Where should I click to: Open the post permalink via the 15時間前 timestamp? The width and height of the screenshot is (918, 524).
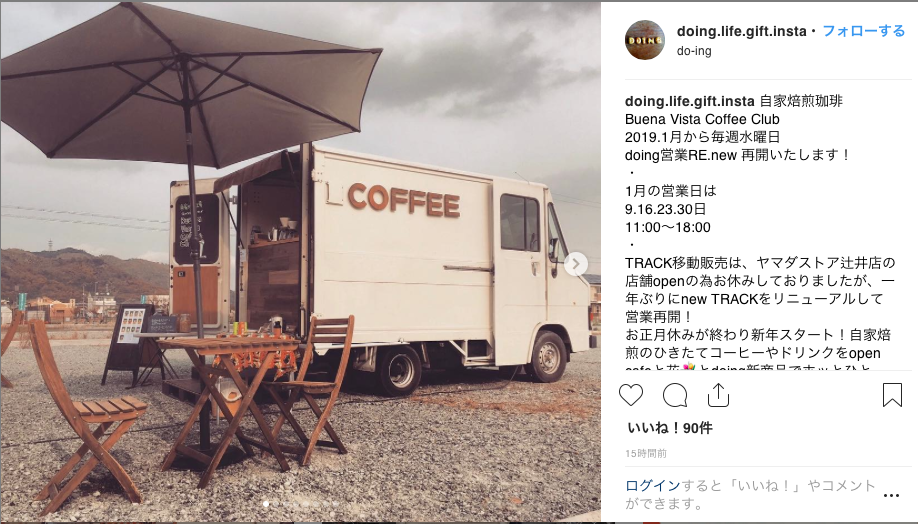(646, 453)
